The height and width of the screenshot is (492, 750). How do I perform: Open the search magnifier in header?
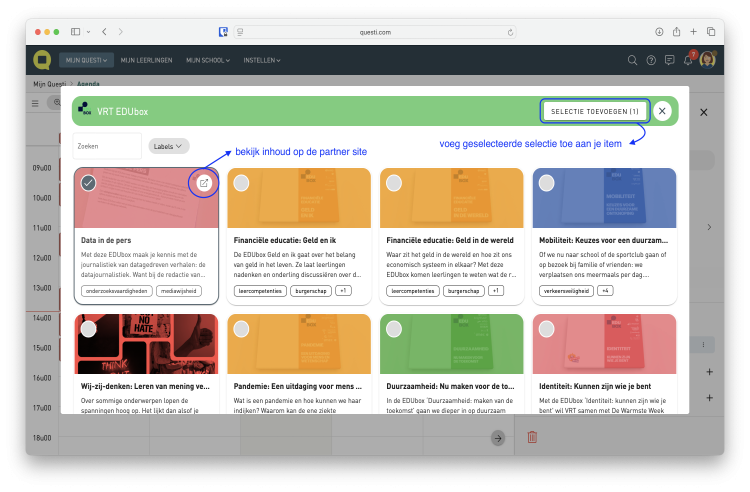tap(632, 60)
